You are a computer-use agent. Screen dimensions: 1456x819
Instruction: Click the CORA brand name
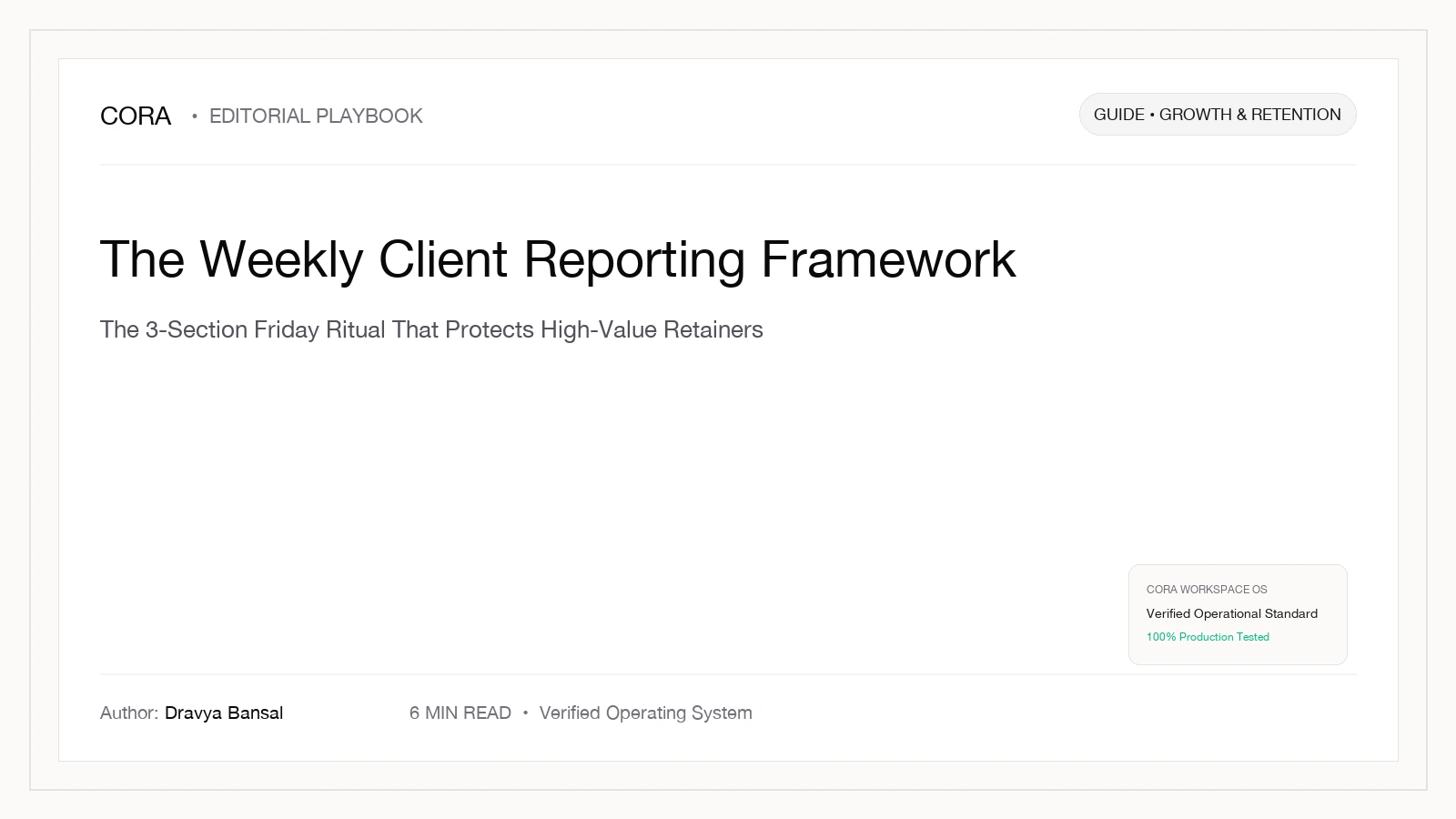(136, 116)
